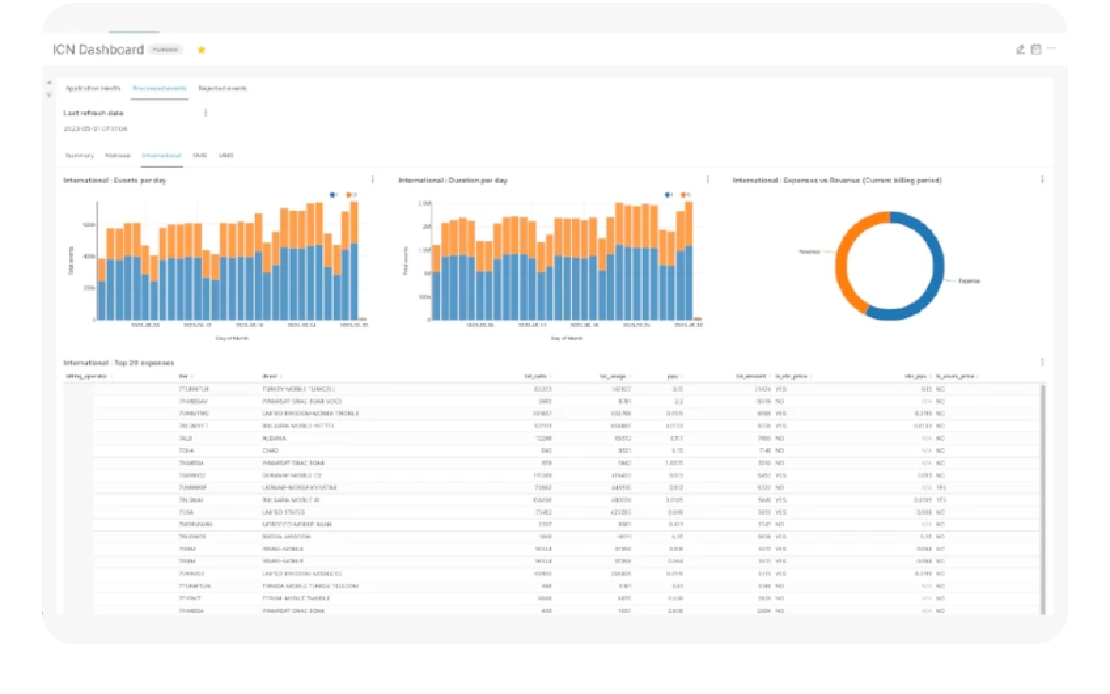Image resolution: width=1110 pixels, height=694 pixels.
Task: Click the edit dashboard pencil icon
Action: tap(1020, 50)
